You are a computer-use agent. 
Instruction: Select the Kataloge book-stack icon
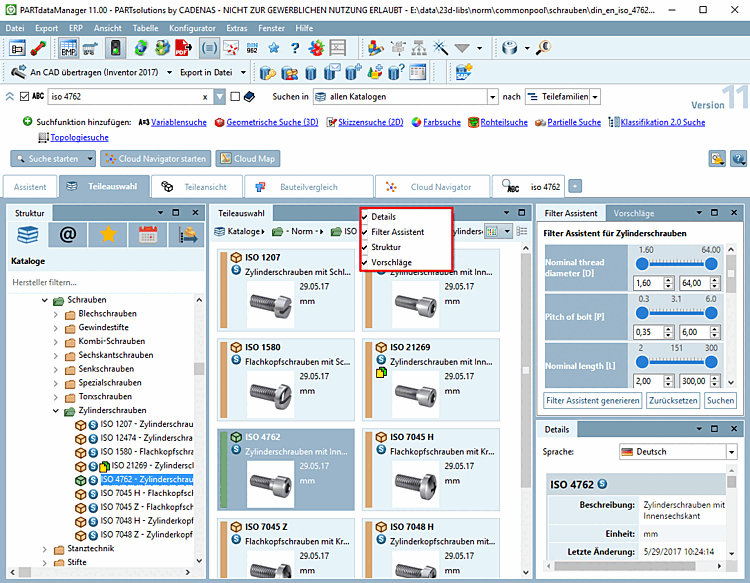click(x=29, y=236)
